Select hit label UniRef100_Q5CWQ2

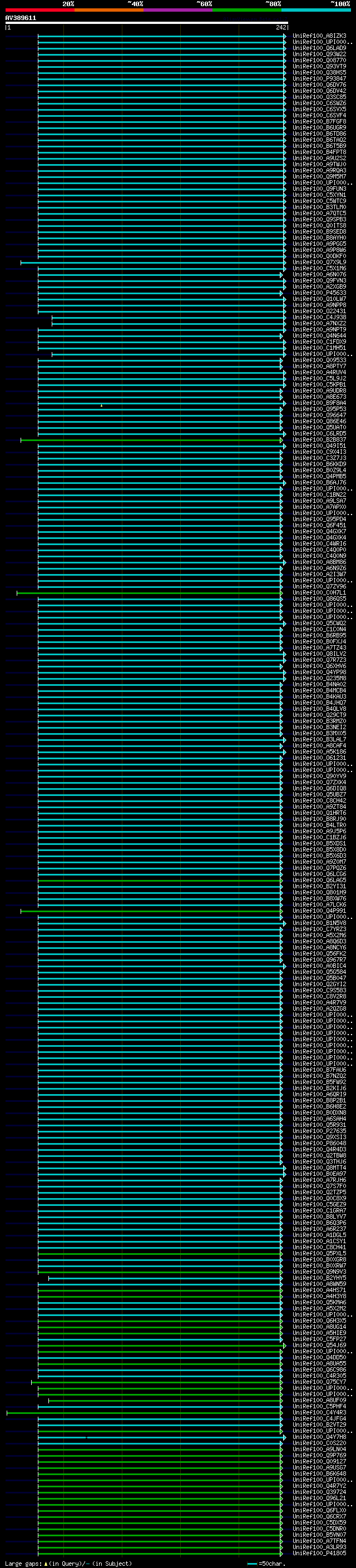pos(319,624)
